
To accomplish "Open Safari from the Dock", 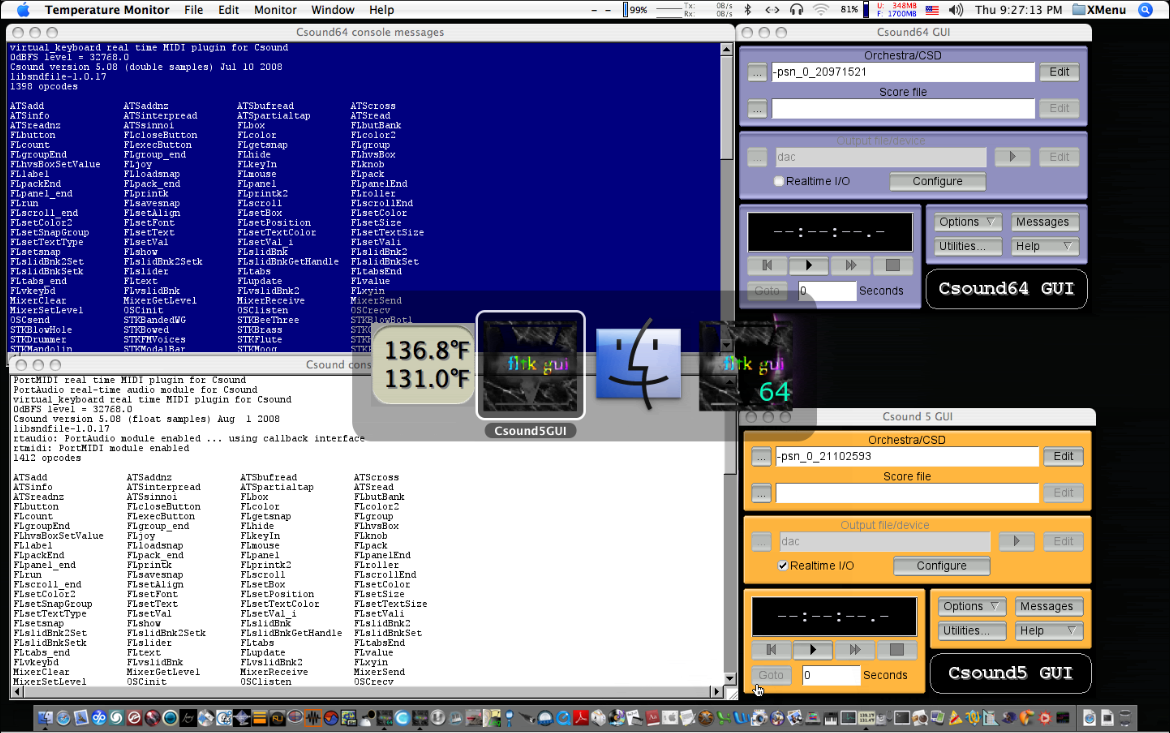I will point(63,718).
